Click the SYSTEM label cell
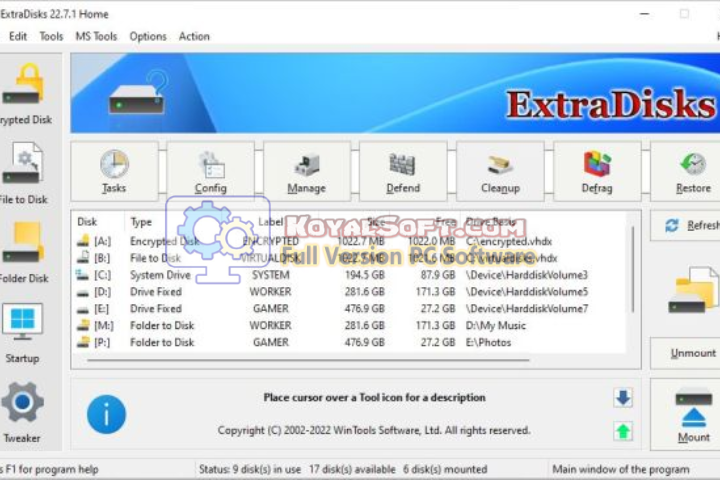 (270, 275)
